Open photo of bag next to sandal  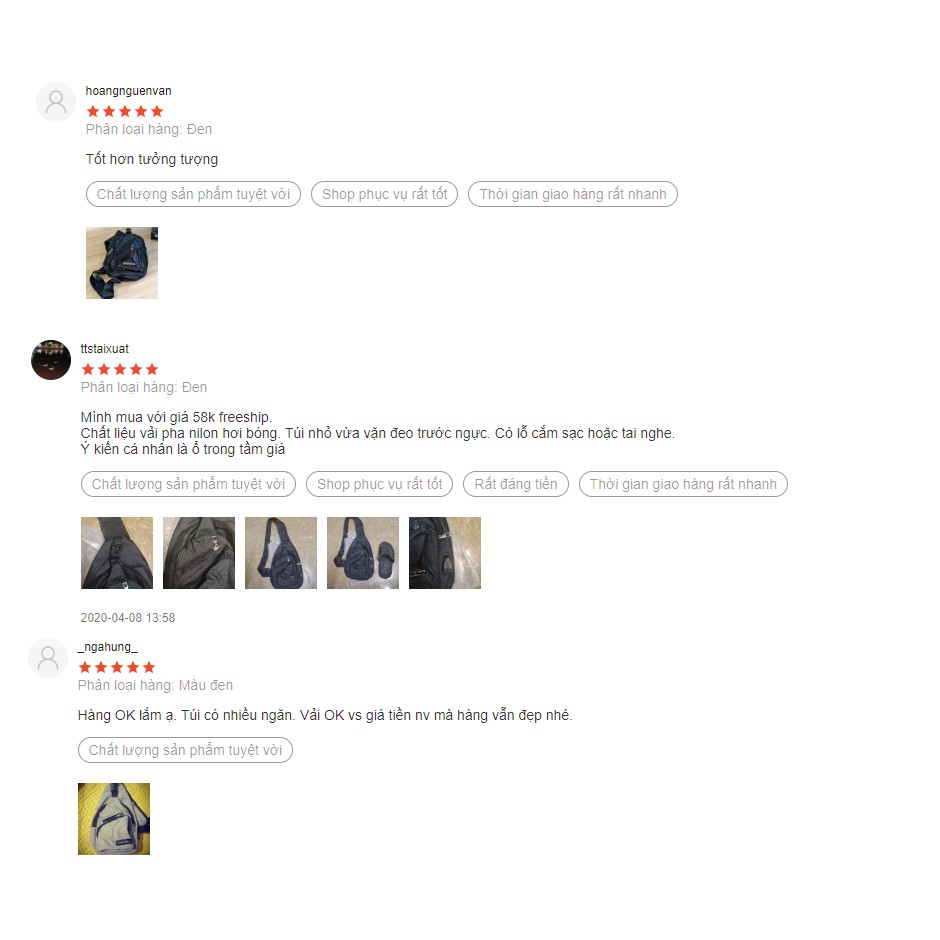coord(363,553)
